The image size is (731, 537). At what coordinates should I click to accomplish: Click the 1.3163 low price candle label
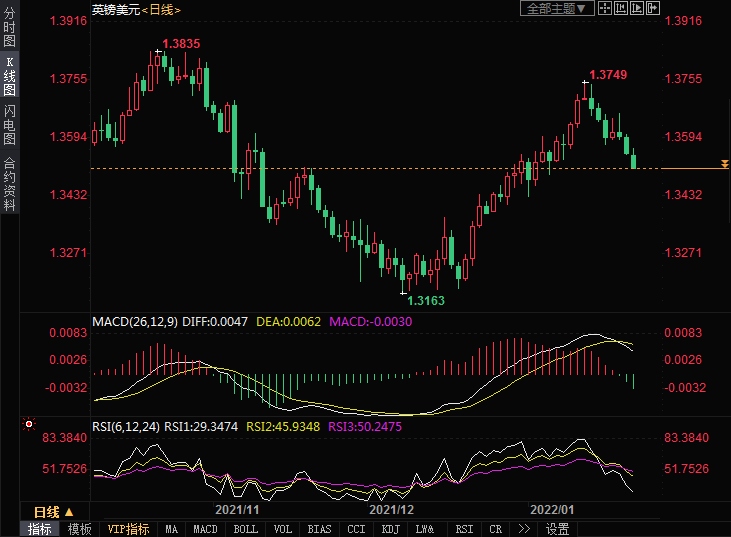pyautogui.click(x=425, y=300)
